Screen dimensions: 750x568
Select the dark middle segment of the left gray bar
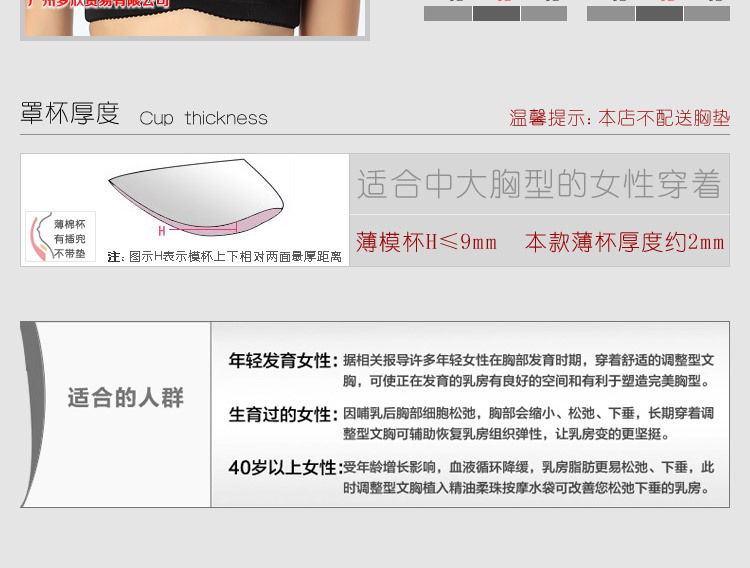tap(496, 13)
